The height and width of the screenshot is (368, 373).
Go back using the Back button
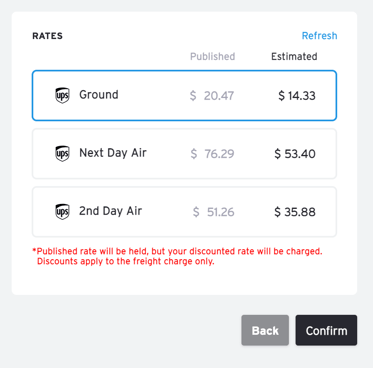tap(265, 330)
